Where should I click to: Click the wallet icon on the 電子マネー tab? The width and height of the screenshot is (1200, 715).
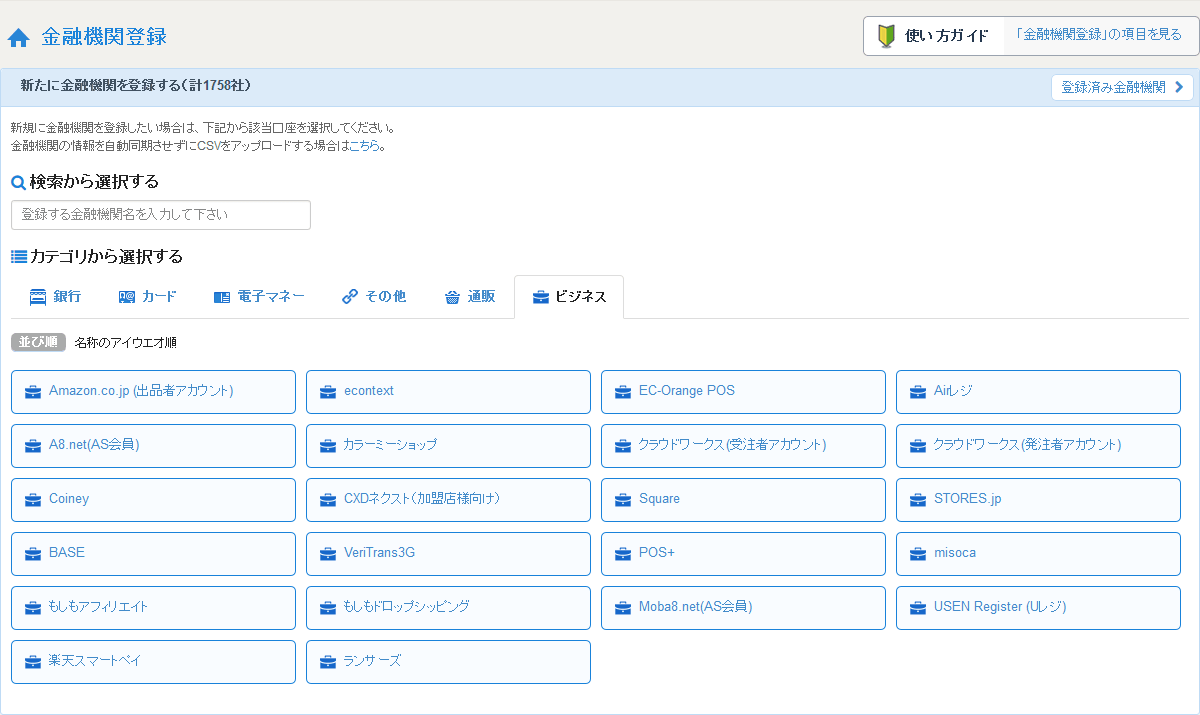pyautogui.click(x=222, y=297)
